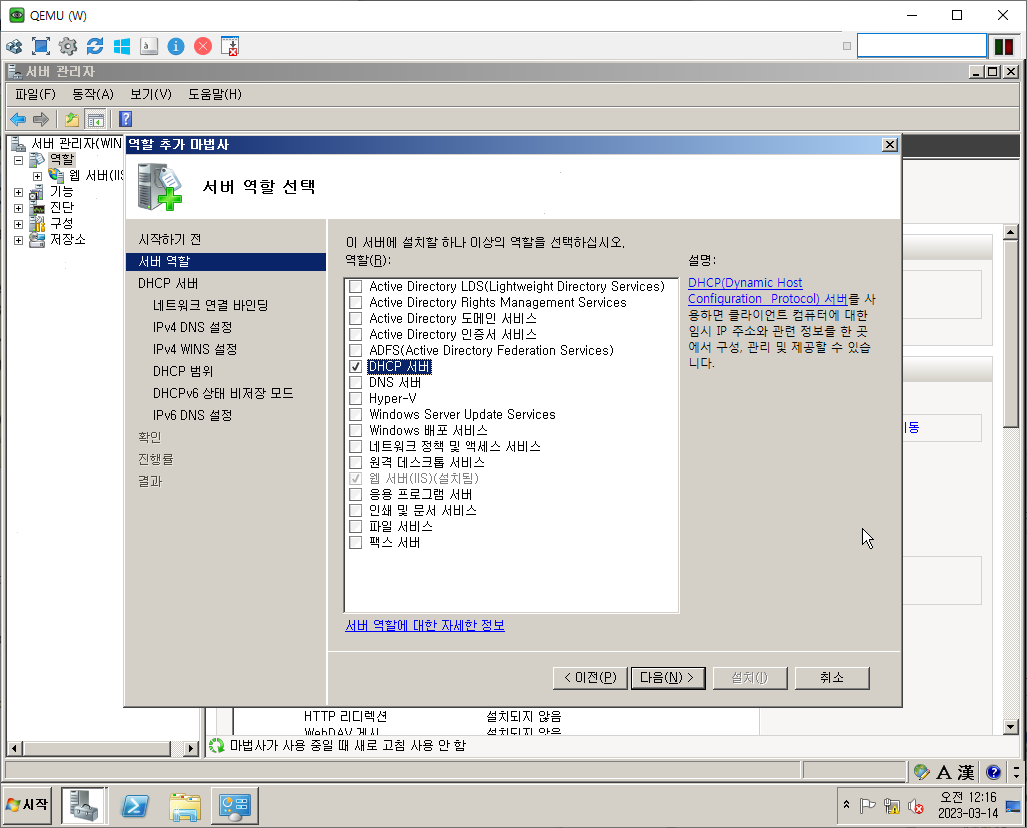Click the 다음(N) > button
1027x828 pixels.
pyautogui.click(x=668, y=678)
